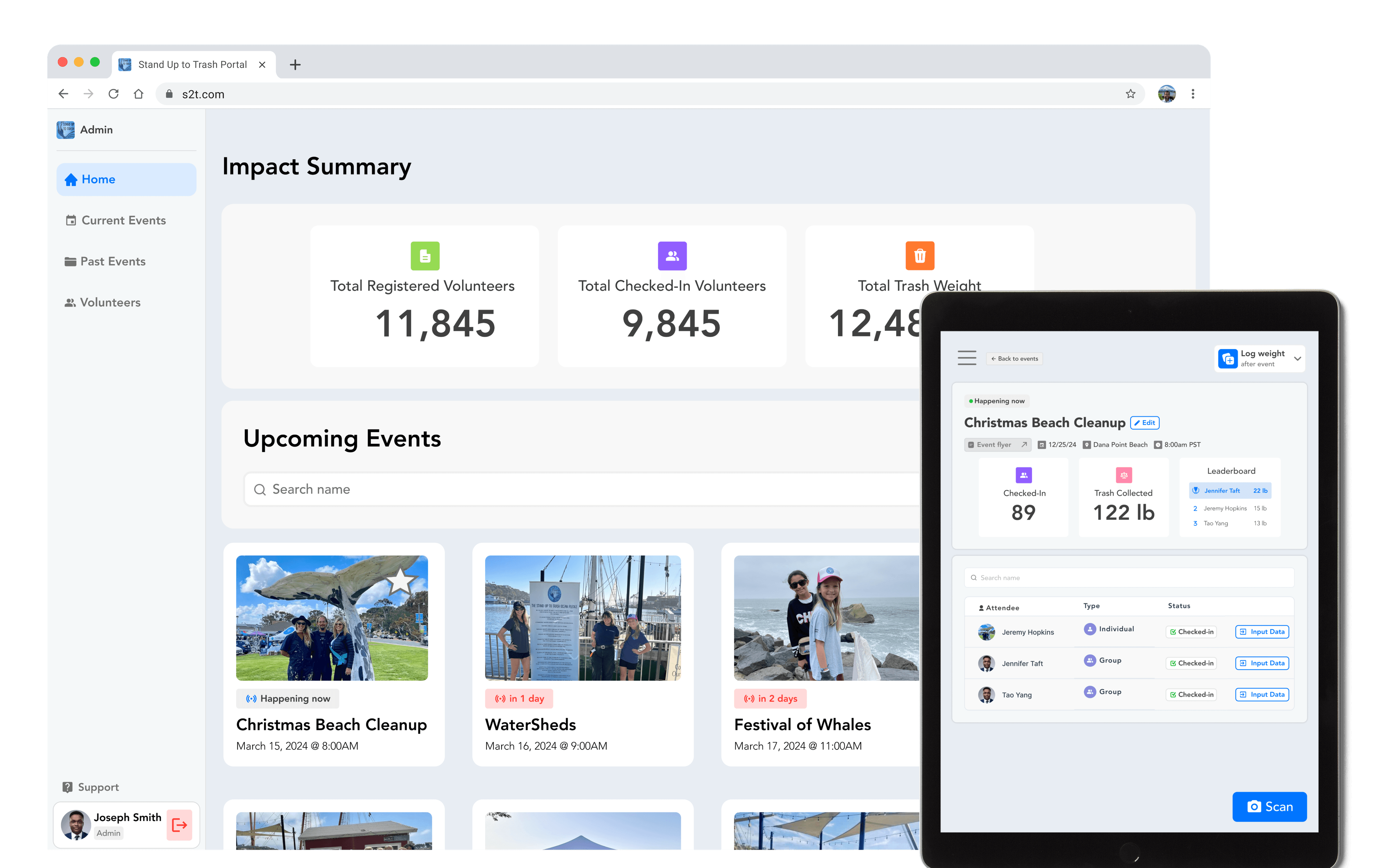Close the Stand Up to Trash Portal tab
Viewport: 1387px width, 868px height.
click(262, 65)
